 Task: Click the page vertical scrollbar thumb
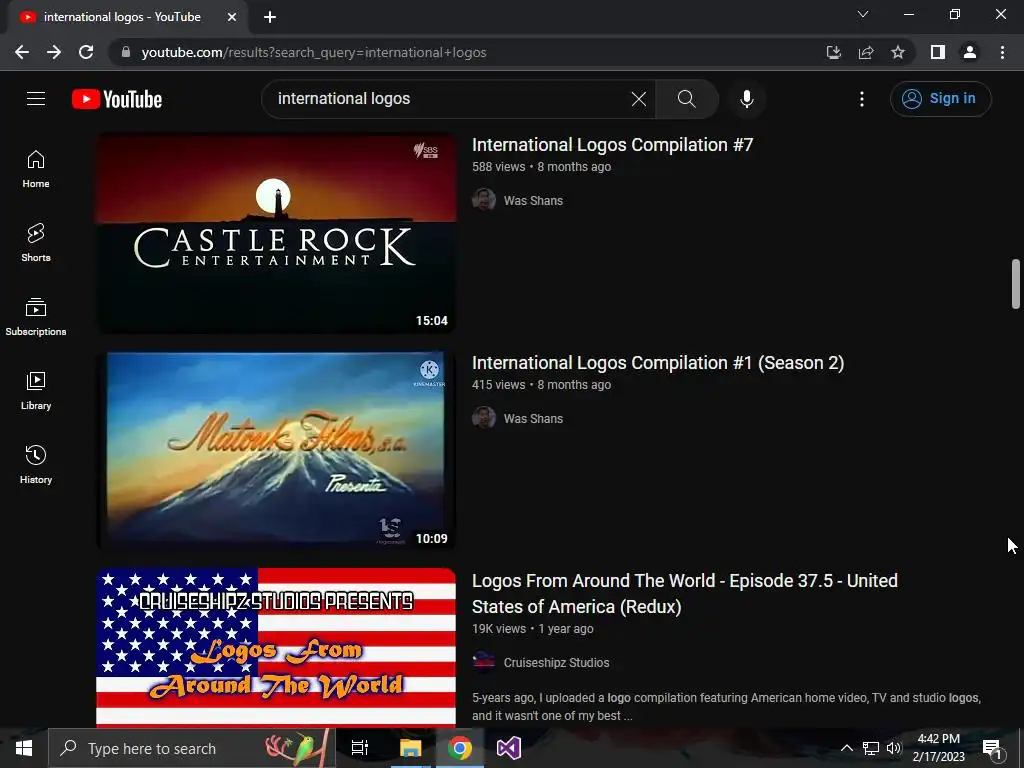pyautogui.click(x=1016, y=283)
